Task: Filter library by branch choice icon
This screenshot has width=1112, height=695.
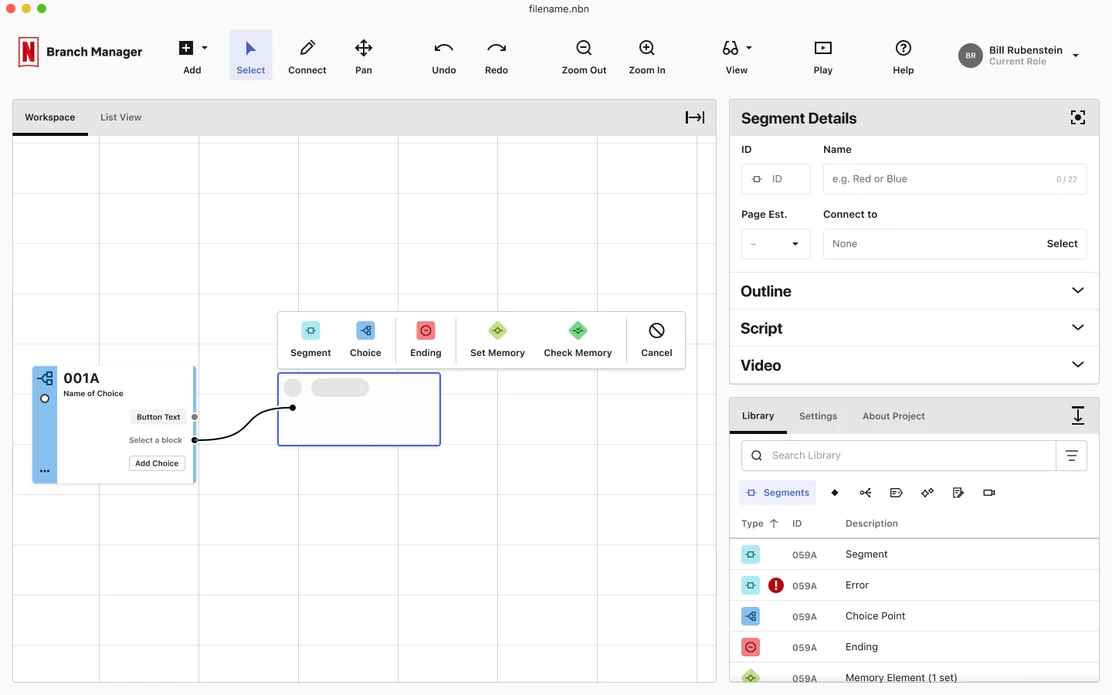Action: tap(865, 492)
